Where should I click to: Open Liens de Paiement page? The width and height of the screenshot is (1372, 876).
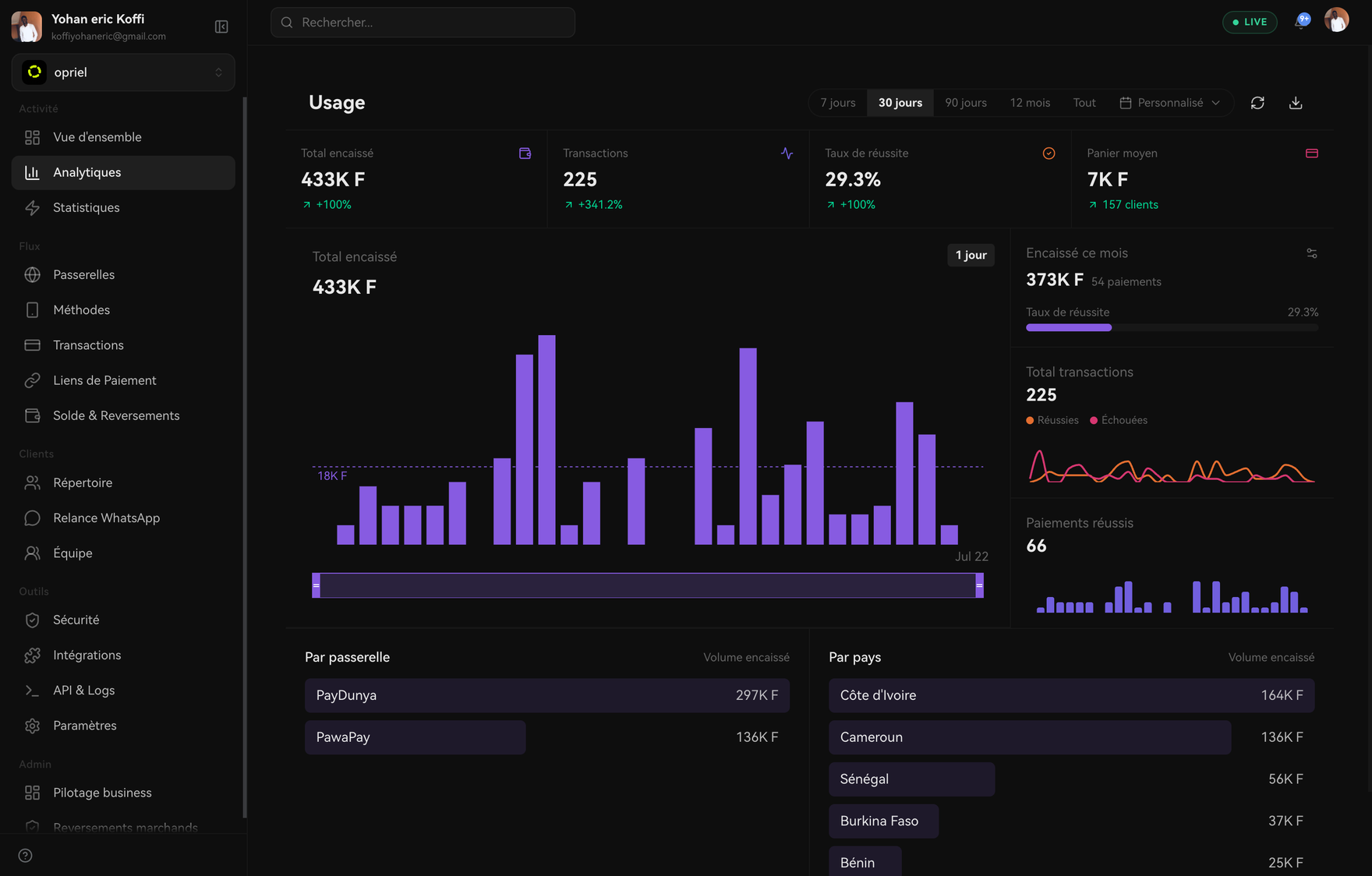click(123, 380)
